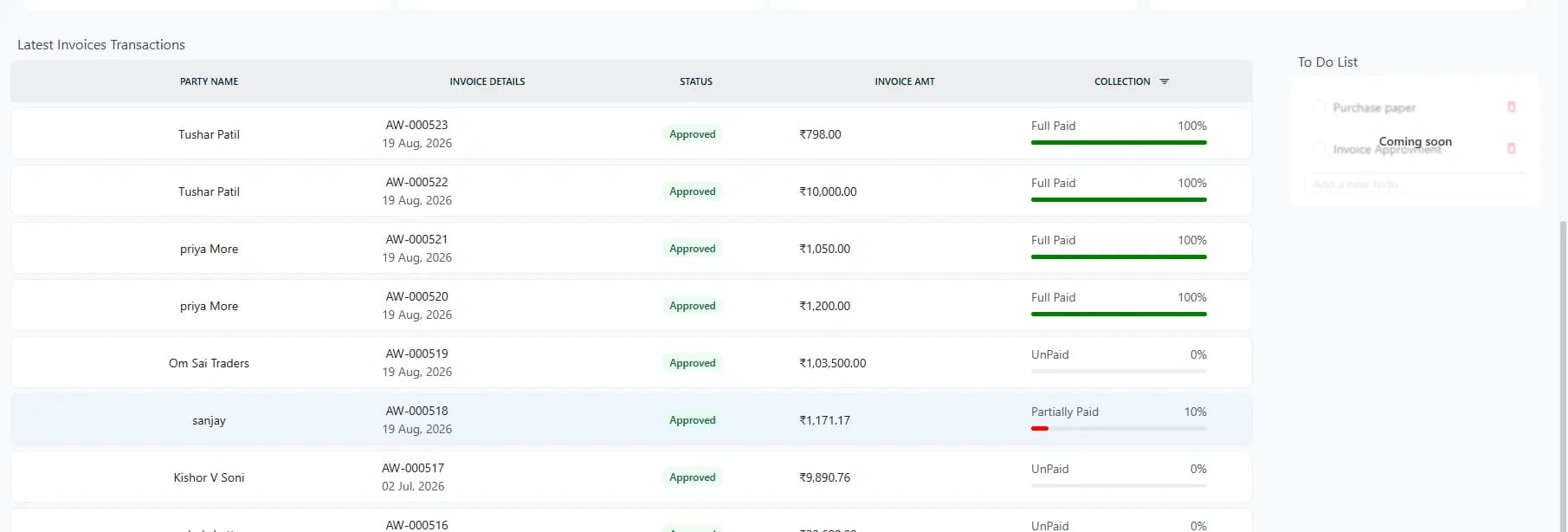
Task: Click the INVOICE DETAILS column header
Action: [x=487, y=81]
